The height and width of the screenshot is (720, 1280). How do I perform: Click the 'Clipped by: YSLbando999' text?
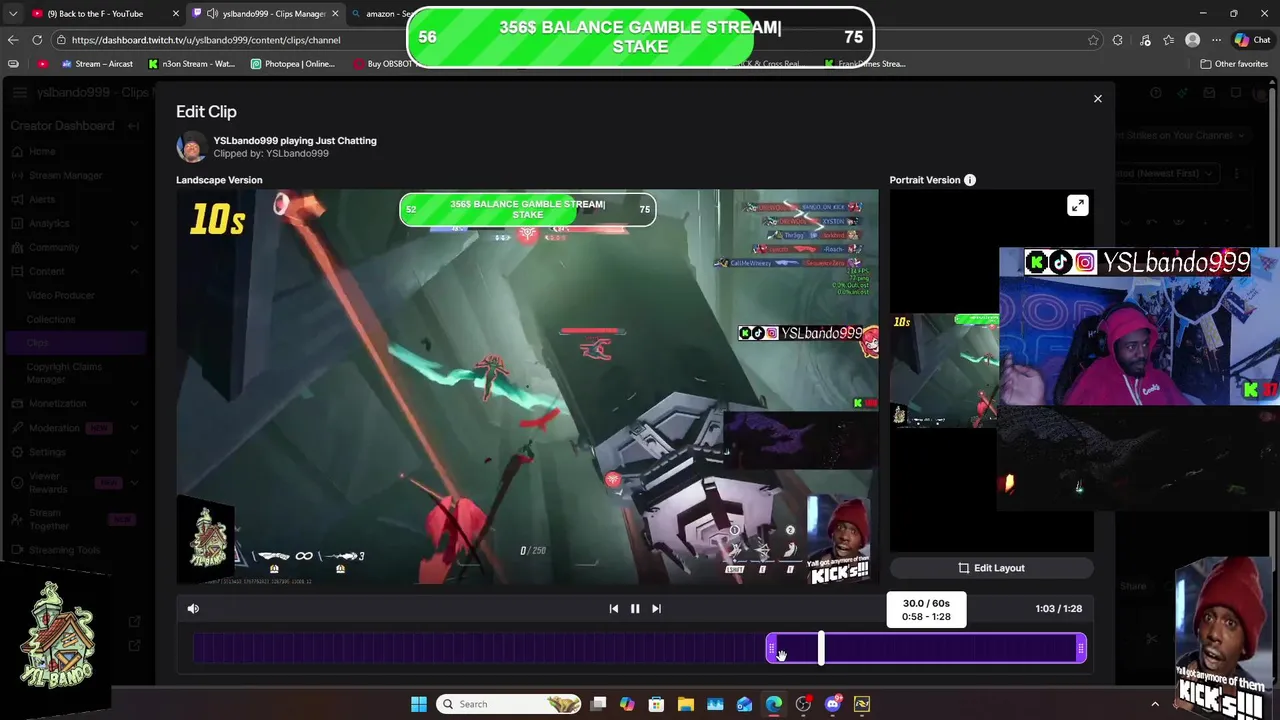(x=271, y=154)
